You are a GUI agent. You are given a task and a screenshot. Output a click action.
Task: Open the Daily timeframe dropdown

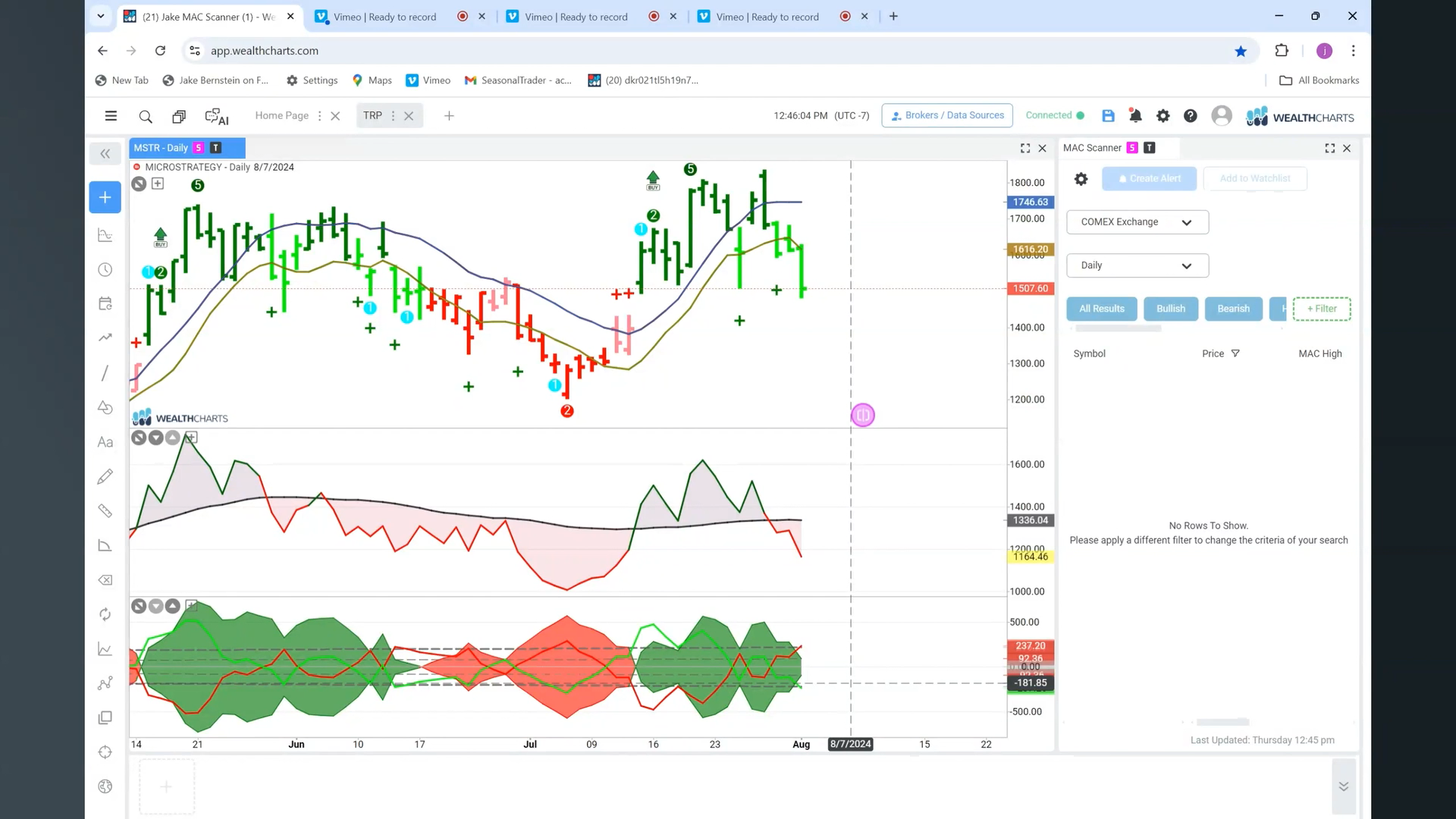coord(1137,265)
